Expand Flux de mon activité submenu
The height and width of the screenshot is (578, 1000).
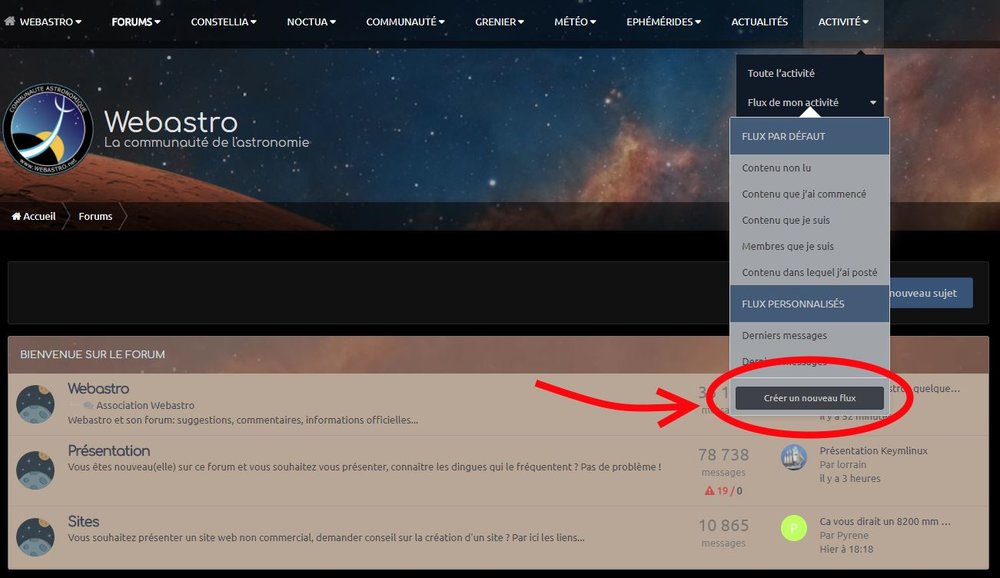pyautogui.click(x=810, y=102)
